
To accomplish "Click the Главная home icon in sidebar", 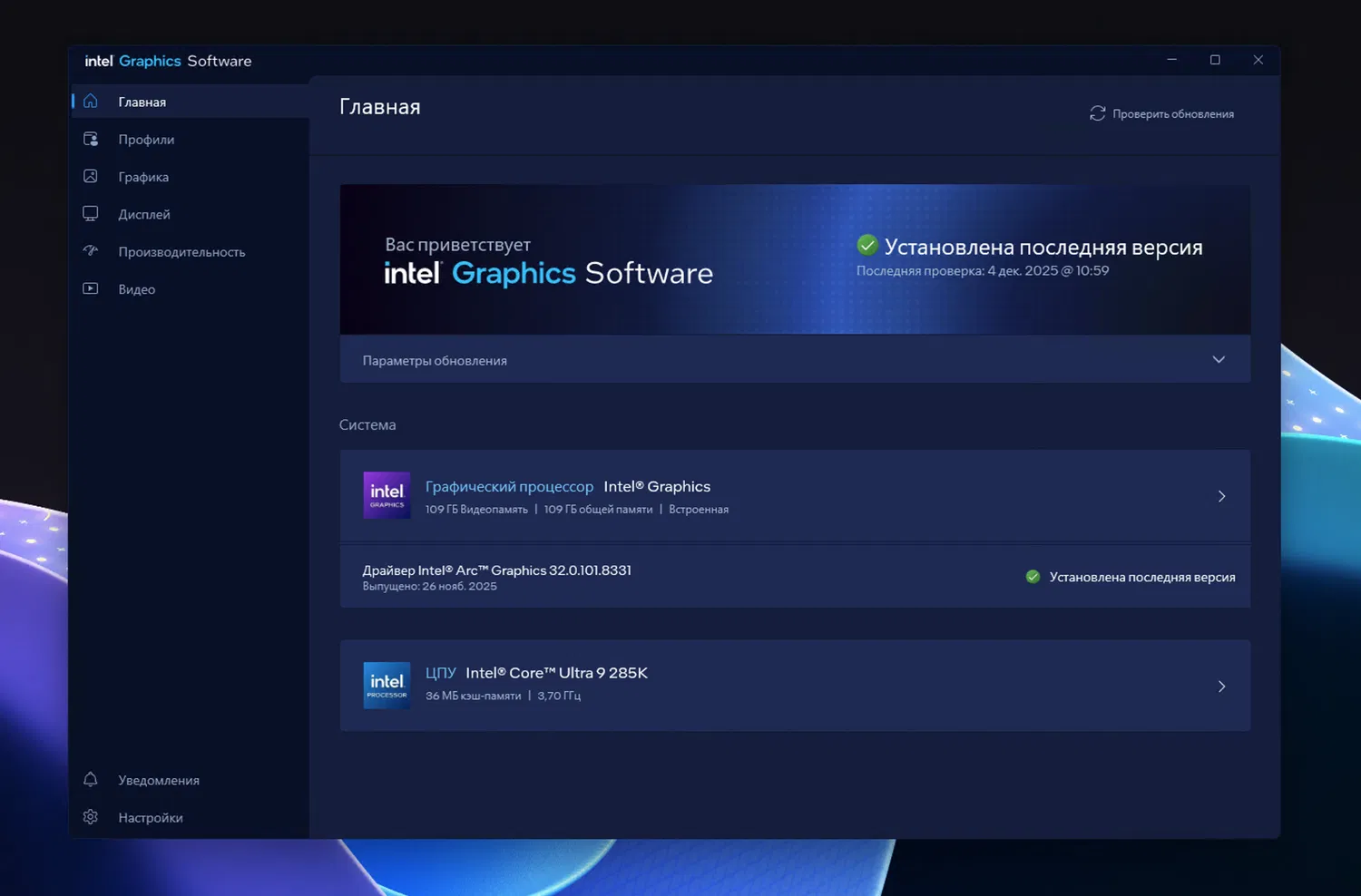I will pos(91,101).
